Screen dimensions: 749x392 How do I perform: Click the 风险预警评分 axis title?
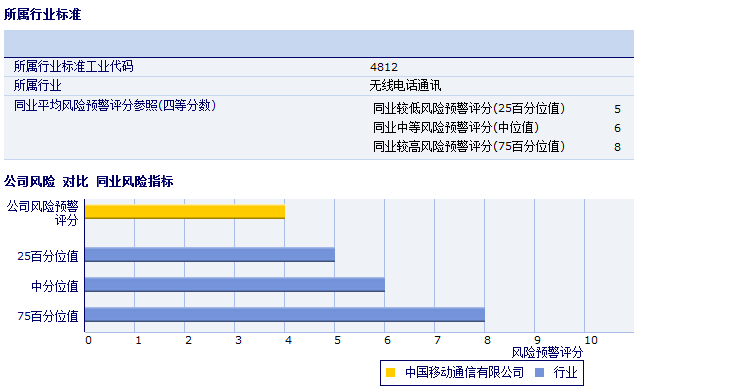click(547, 353)
